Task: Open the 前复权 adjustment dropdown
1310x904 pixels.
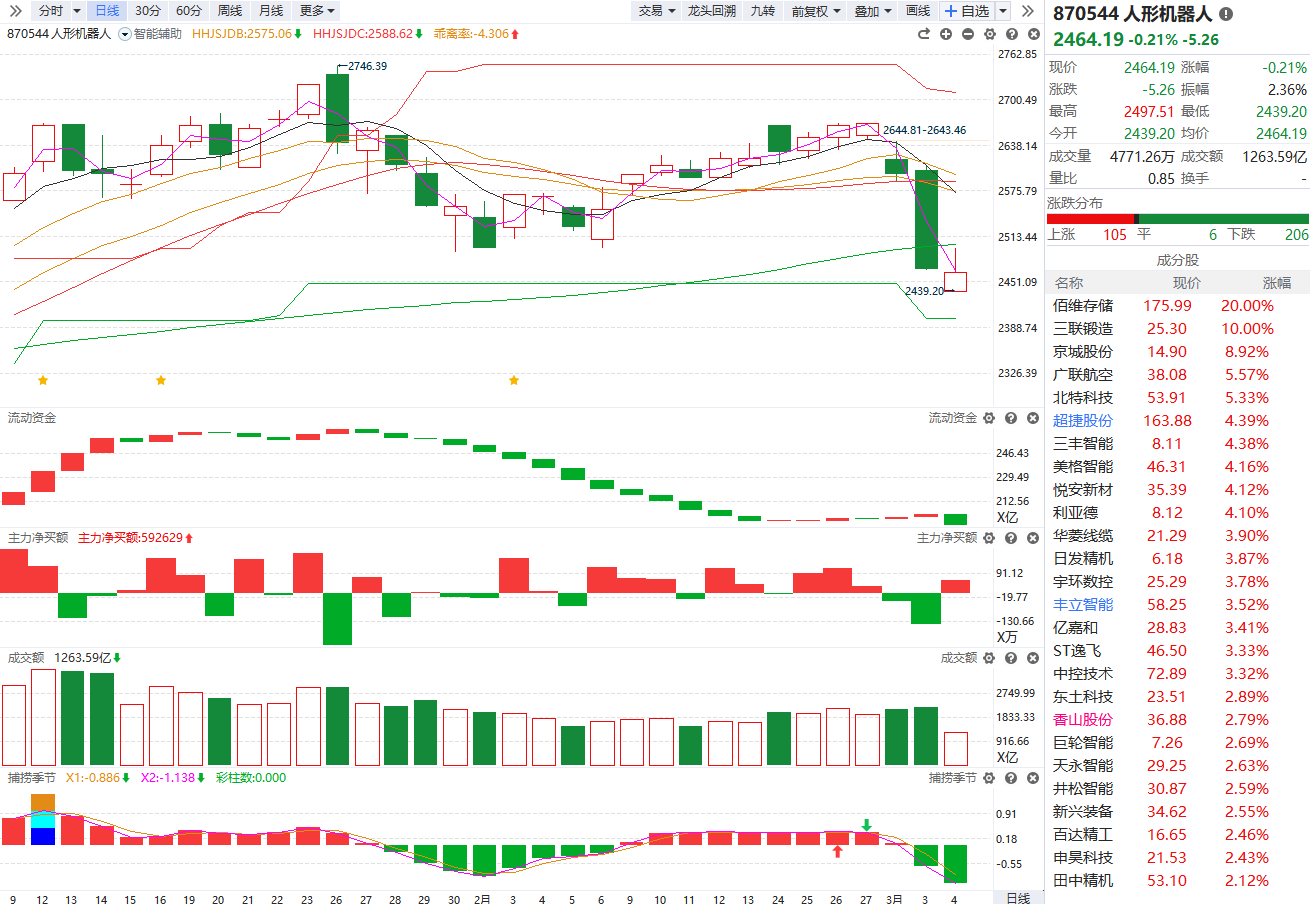Action: pos(814,11)
